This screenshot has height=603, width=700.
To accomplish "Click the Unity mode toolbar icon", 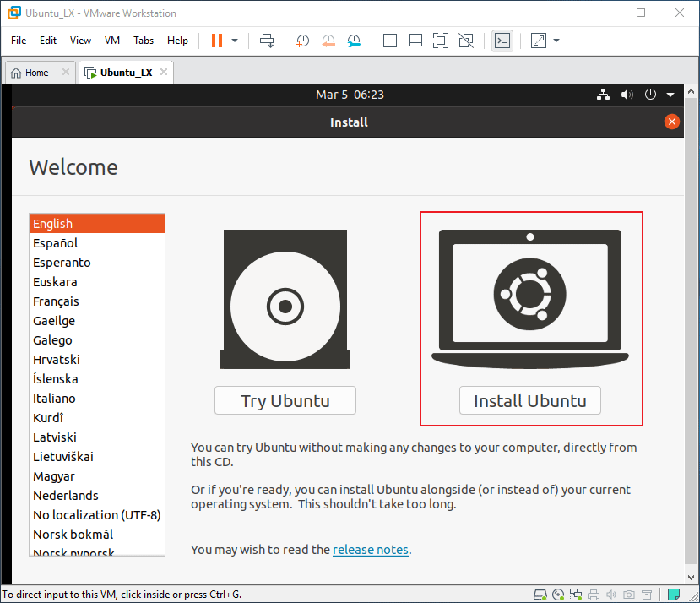I will click(466, 41).
